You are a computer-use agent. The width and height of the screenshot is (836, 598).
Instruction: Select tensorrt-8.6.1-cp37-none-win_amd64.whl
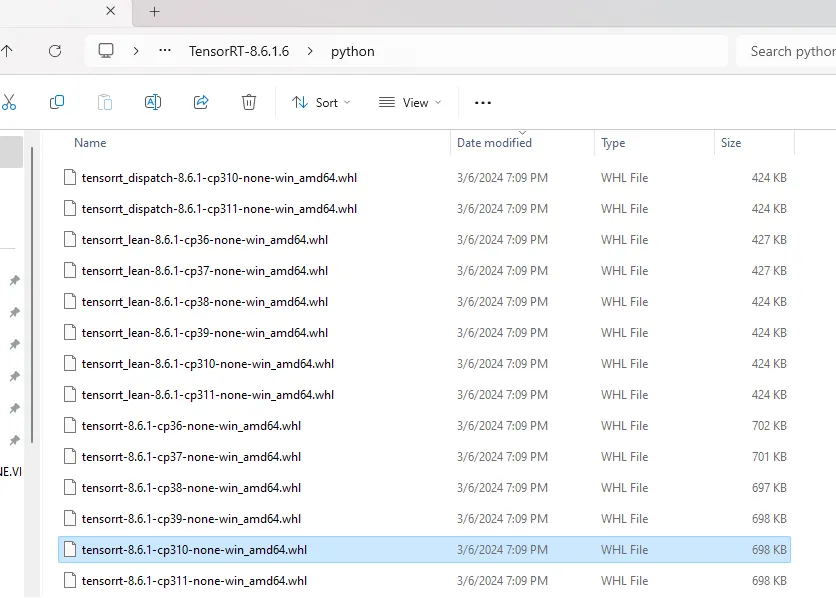(x=424, y=456)
